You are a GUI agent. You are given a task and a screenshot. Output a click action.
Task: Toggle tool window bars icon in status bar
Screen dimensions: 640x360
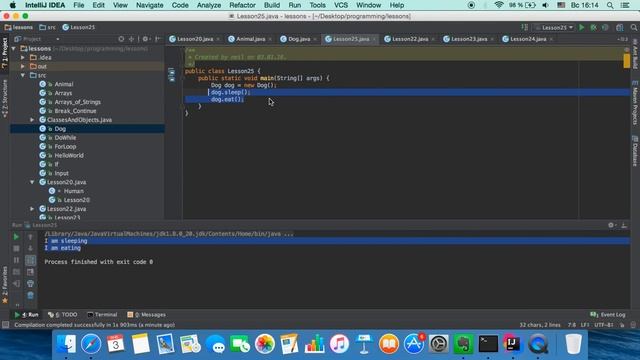tap(5, 325)
